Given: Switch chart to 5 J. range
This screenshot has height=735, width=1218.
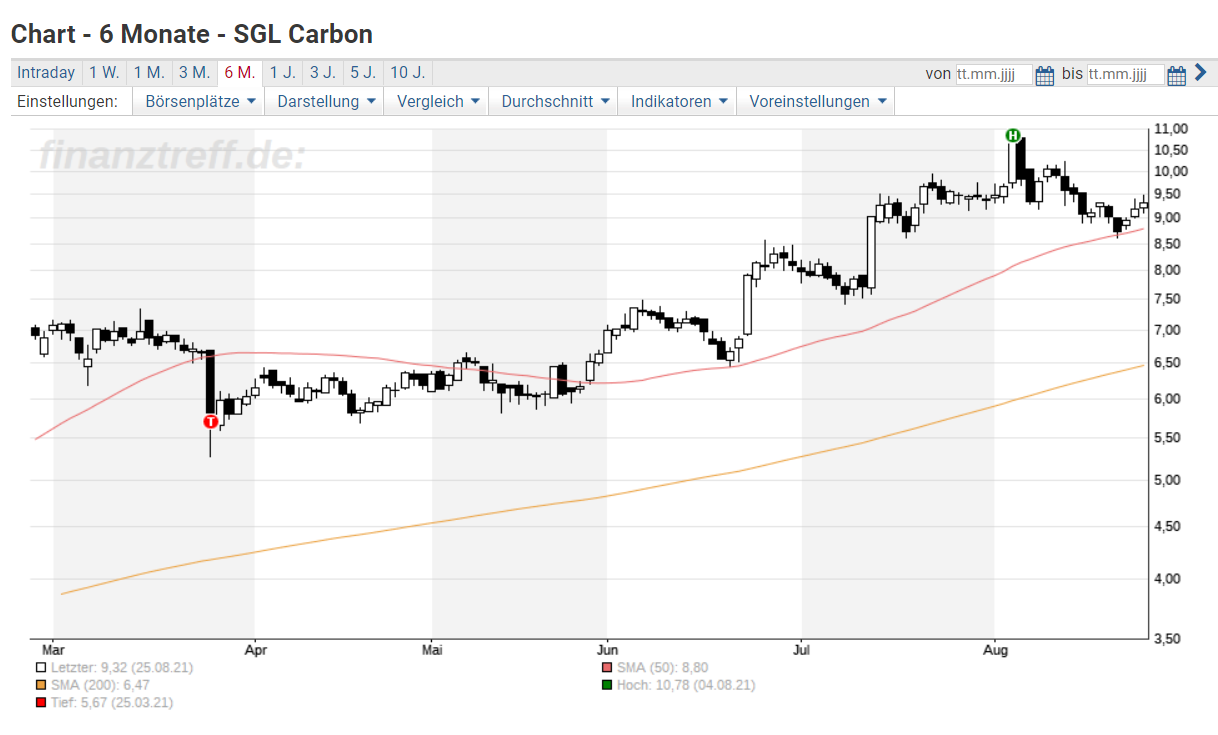Looking at the screenshot, I should pos(363,73).
